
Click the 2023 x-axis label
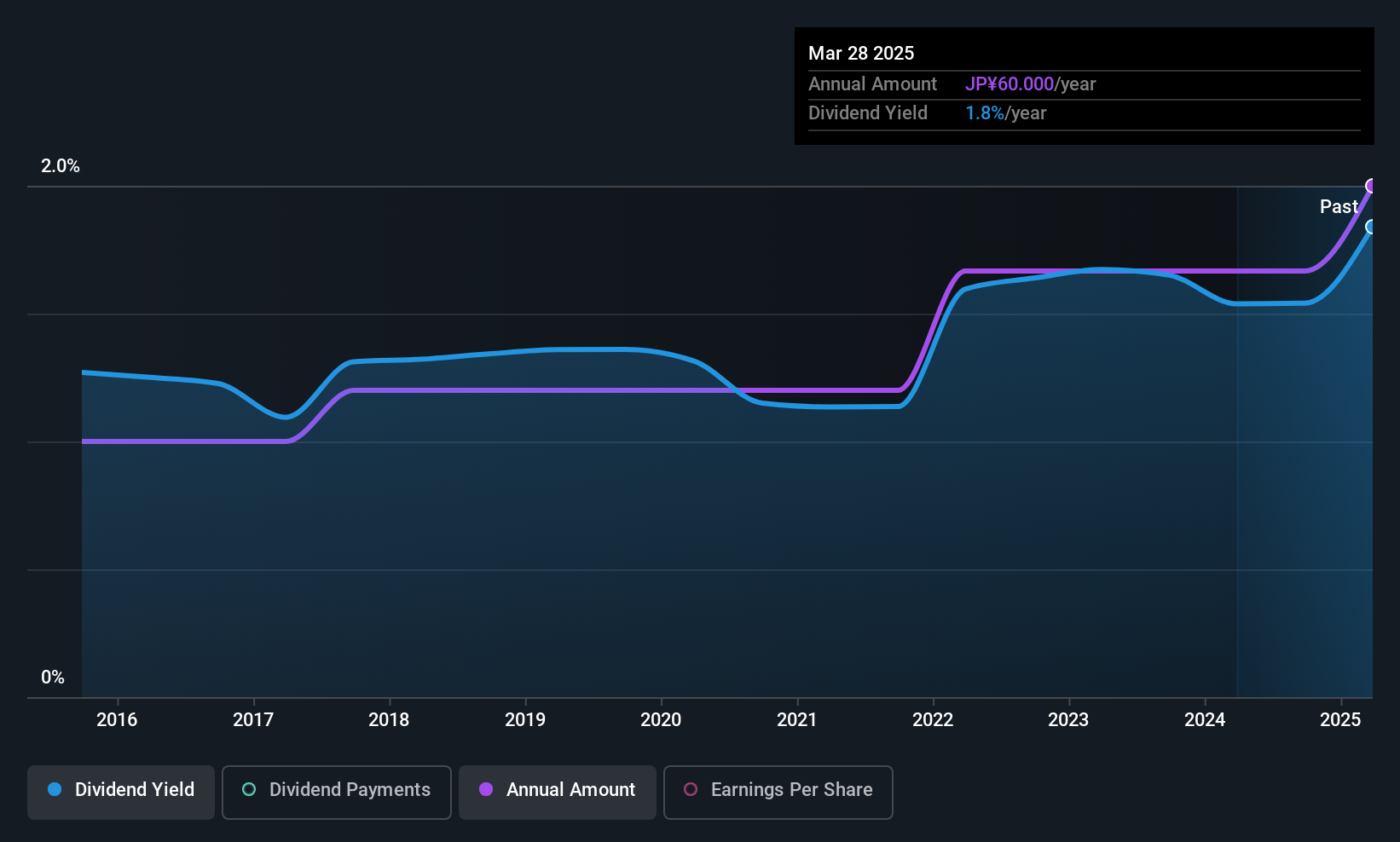tap(1068, 719)
